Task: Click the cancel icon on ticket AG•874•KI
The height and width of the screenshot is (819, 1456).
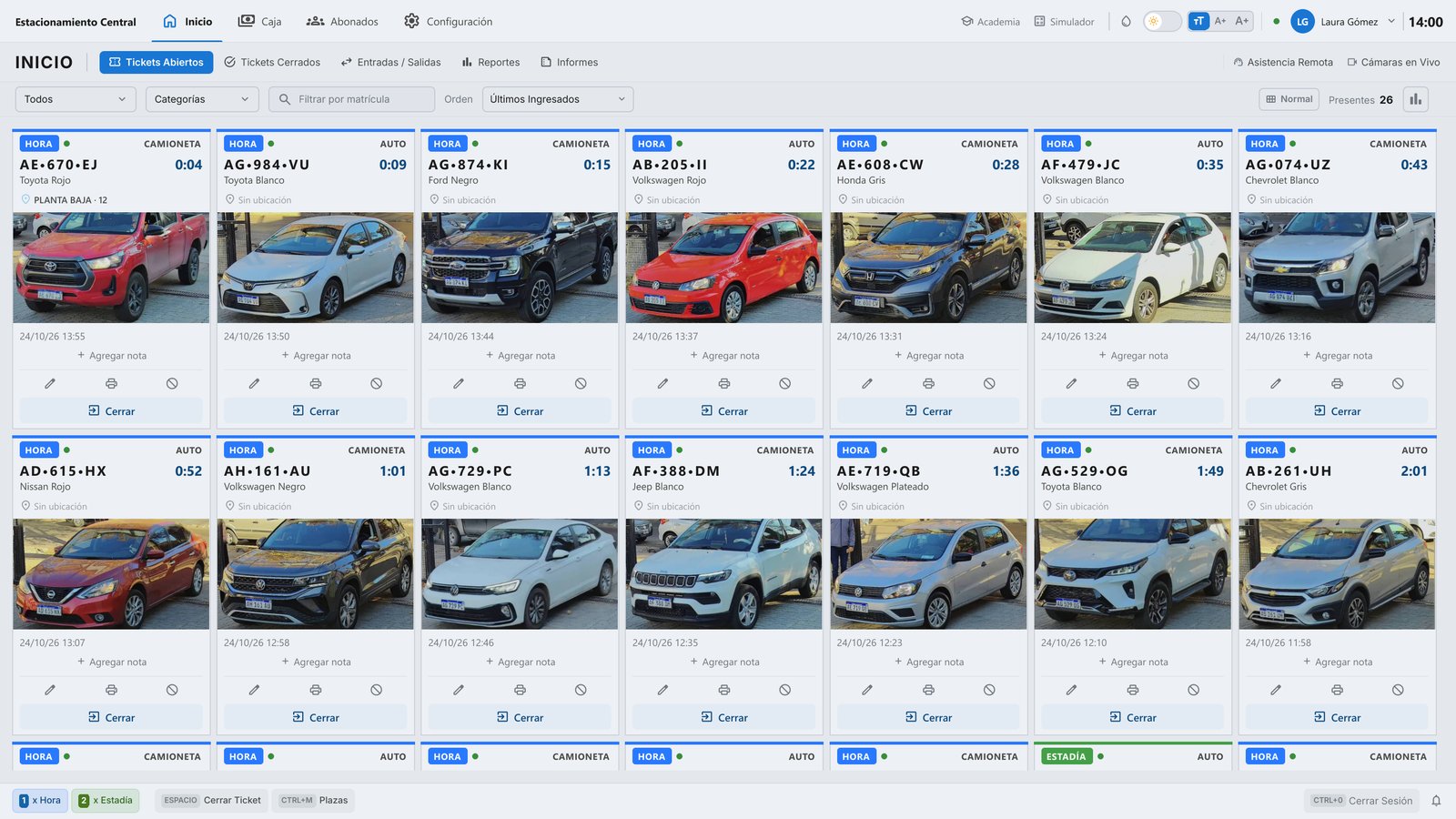Action: pyautogui.click(x=581, y=384)
